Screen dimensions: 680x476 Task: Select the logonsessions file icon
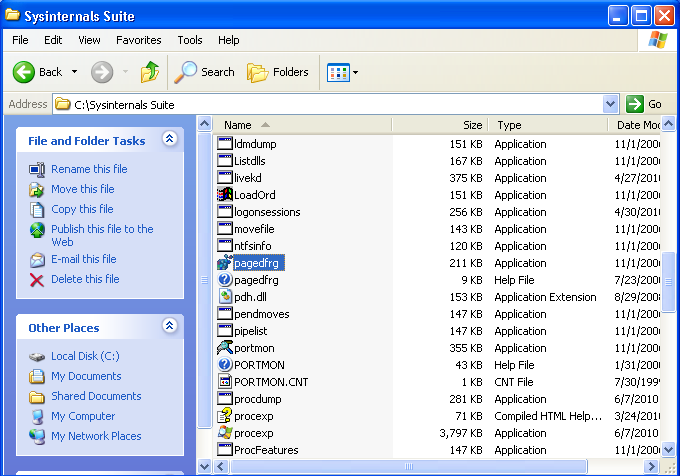point(225,212)
